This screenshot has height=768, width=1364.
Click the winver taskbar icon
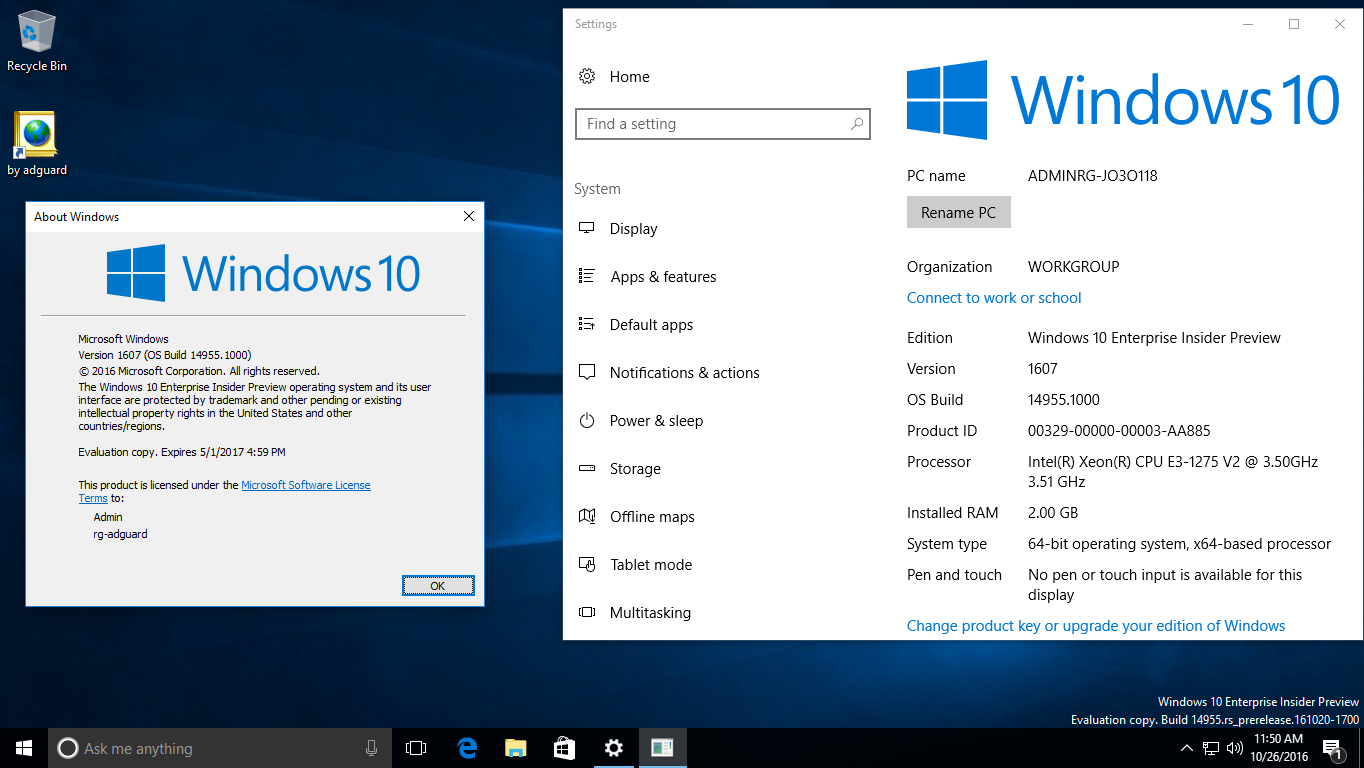pos(662,748)
